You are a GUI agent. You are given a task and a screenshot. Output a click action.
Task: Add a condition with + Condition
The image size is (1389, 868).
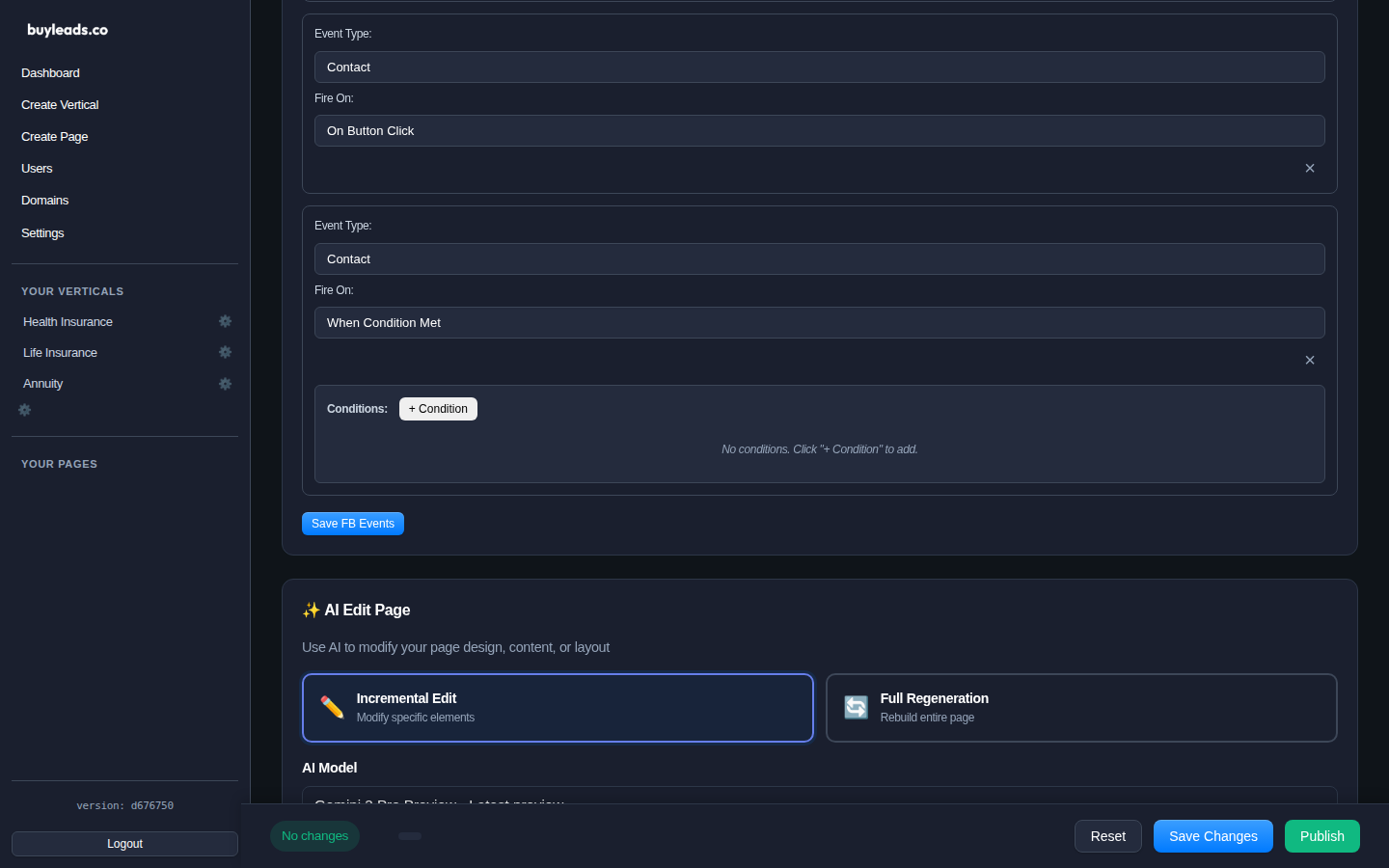tap(438, 409)
